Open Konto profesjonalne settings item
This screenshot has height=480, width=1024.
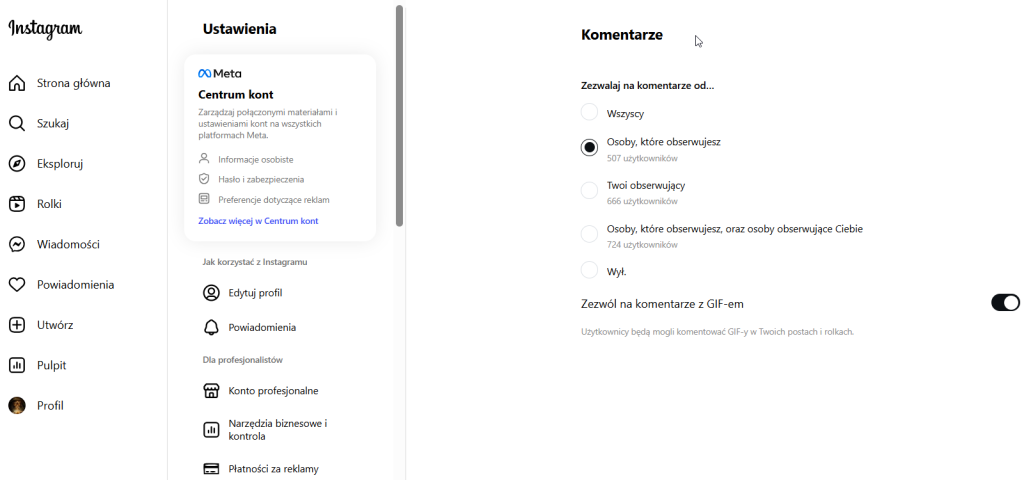pyautogui.click(x=259, y=390)
